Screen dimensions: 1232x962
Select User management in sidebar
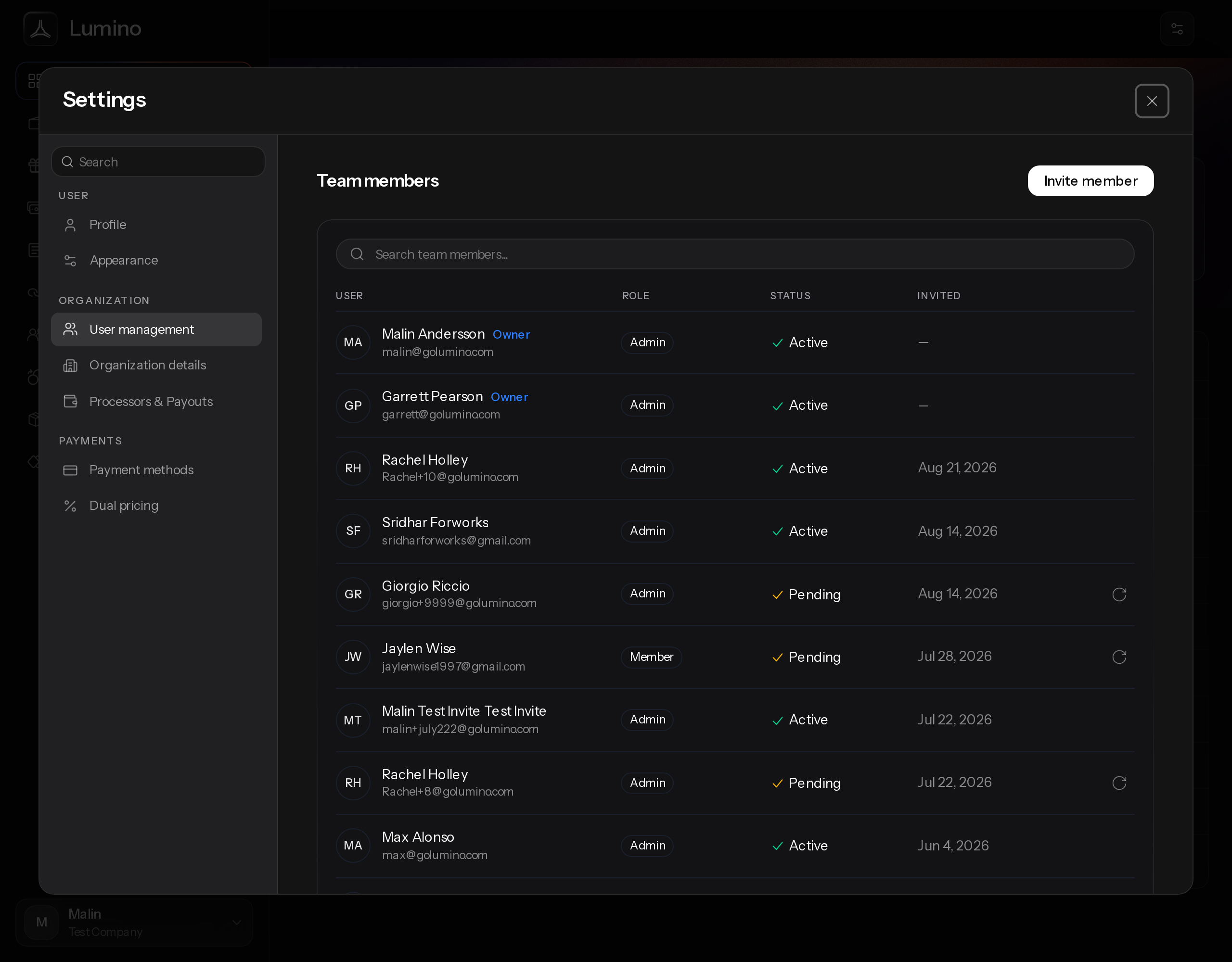(x=156, y=329)
